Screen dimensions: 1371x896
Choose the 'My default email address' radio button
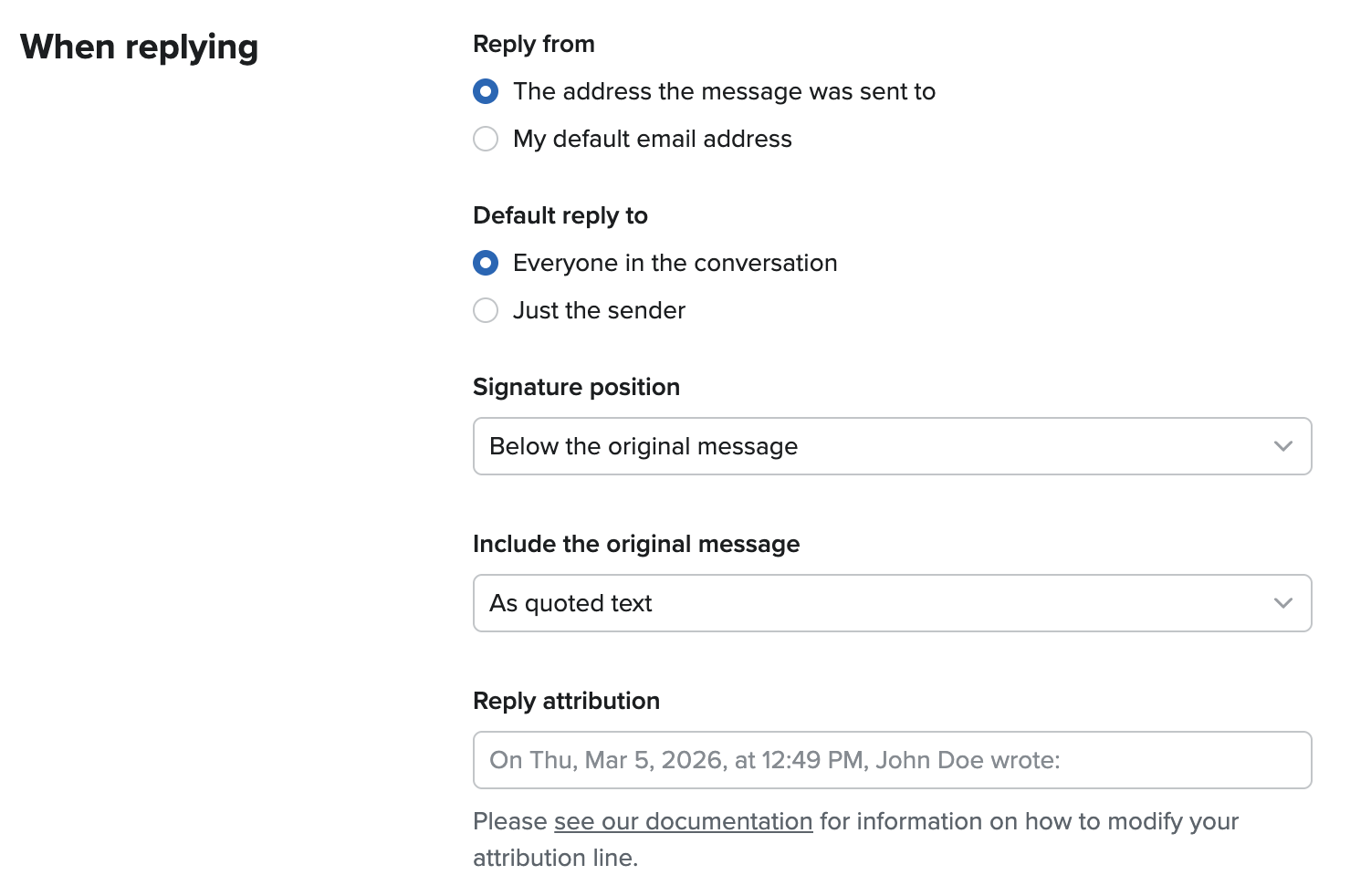point(486,139)
